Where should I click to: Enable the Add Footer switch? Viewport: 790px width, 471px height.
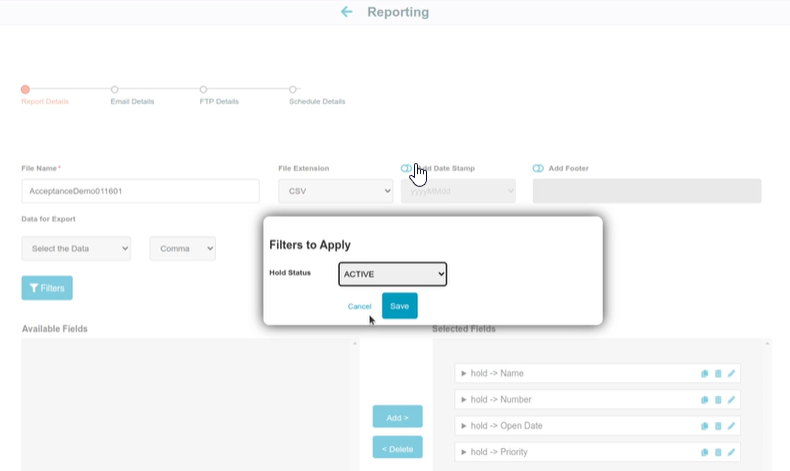[538, 168]
